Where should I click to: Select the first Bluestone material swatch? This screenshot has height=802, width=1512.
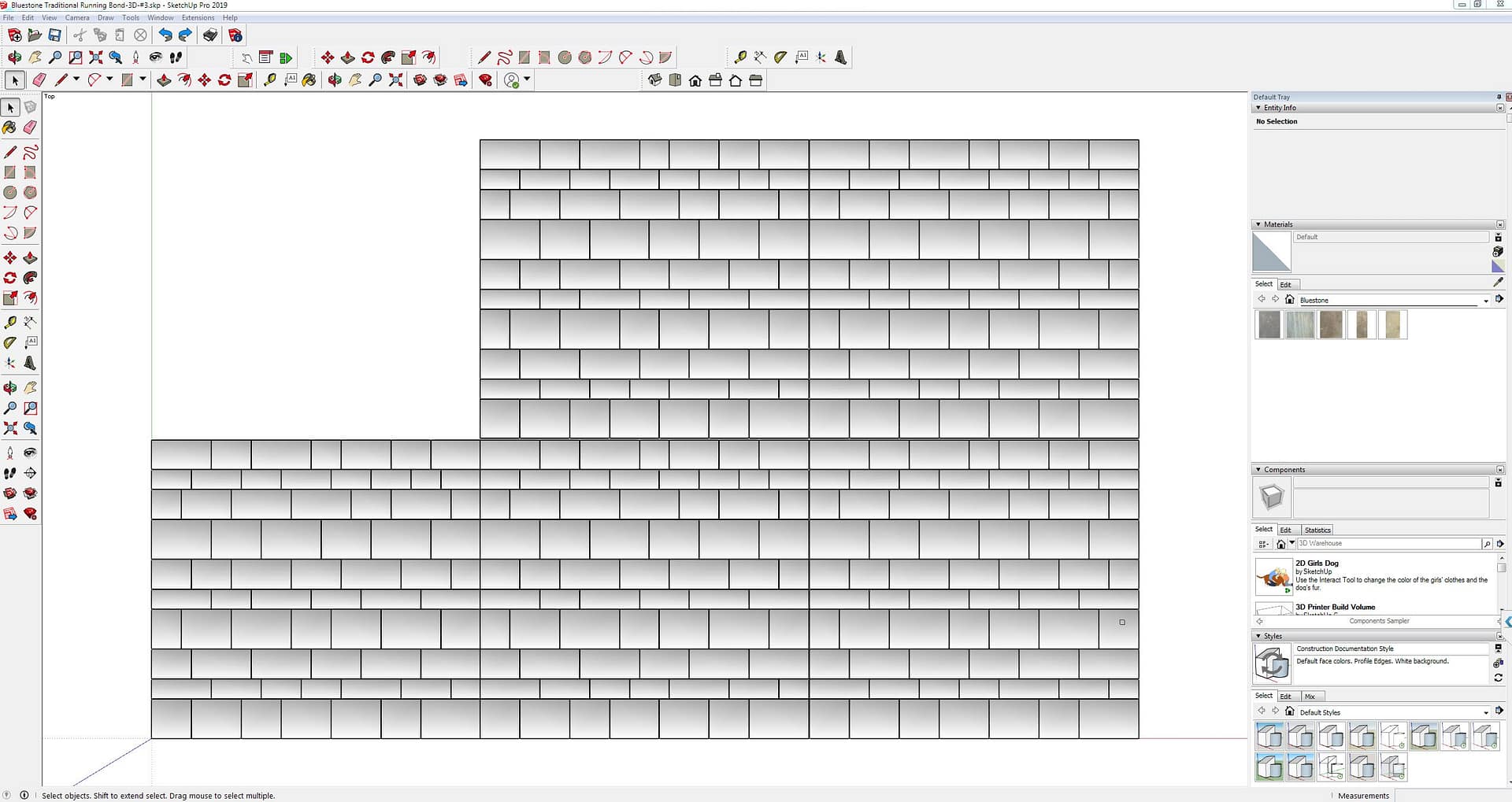coord(1269,324)
